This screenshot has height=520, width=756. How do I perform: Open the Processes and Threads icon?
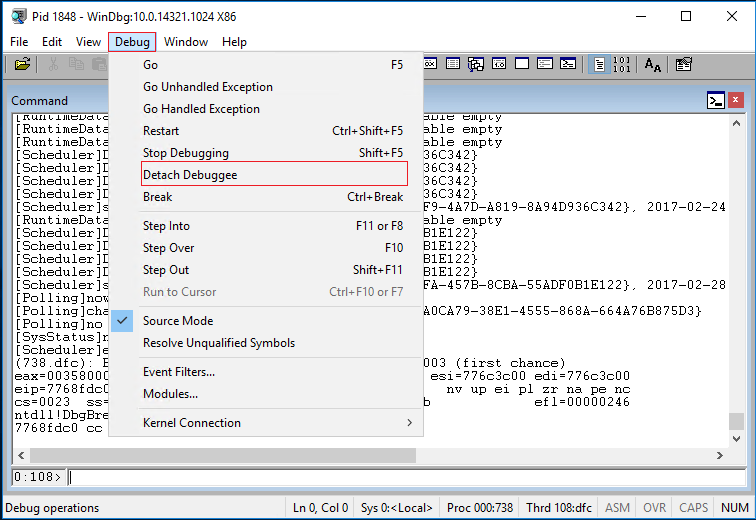pos(545,64)
